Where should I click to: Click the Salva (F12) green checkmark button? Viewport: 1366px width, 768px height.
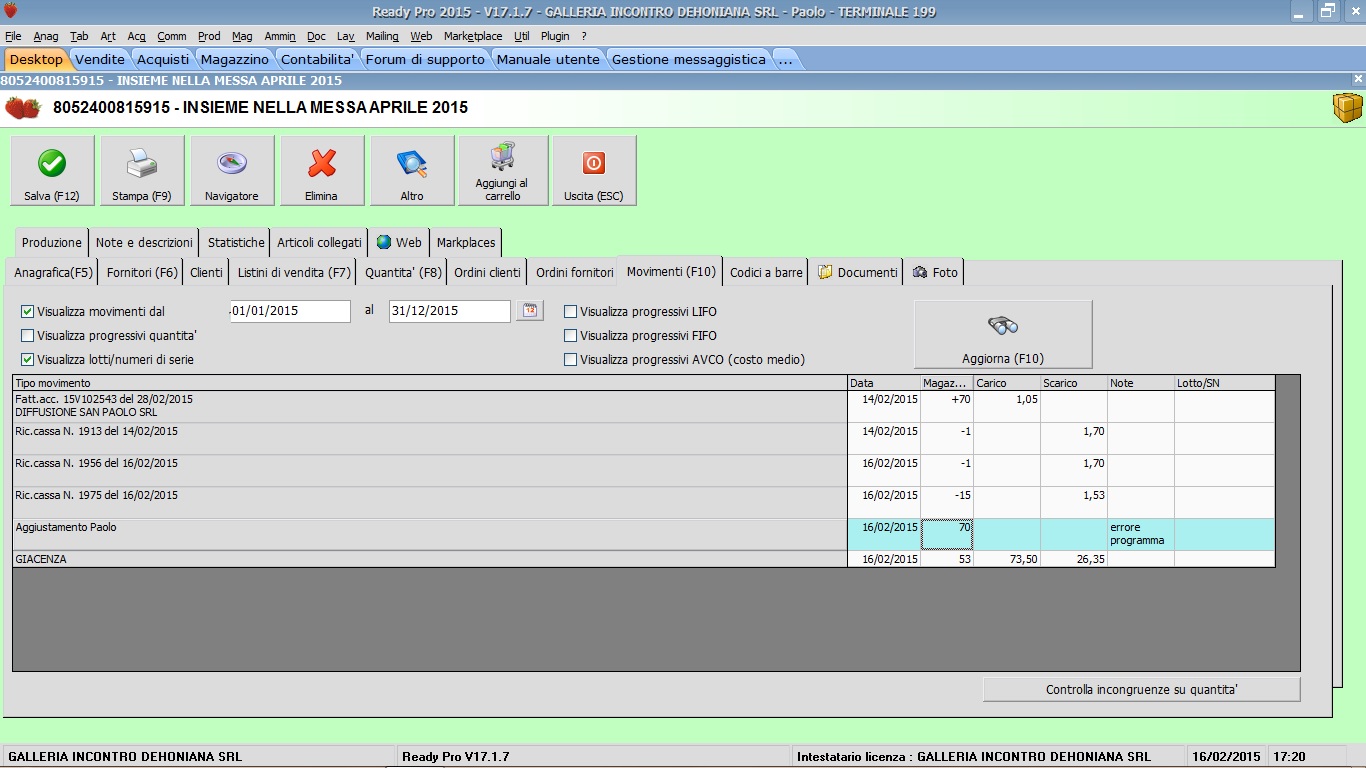coord(52,171)
